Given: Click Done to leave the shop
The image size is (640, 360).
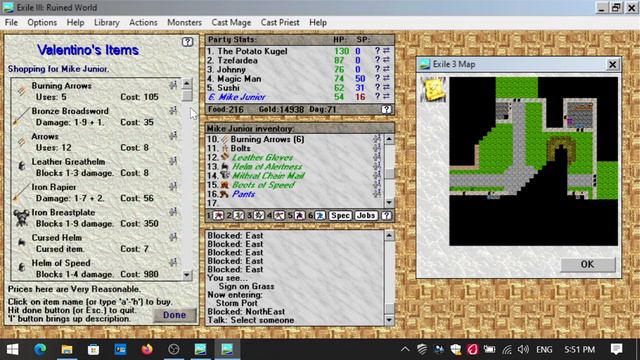Looking at the screenshot, I should 175,315.
